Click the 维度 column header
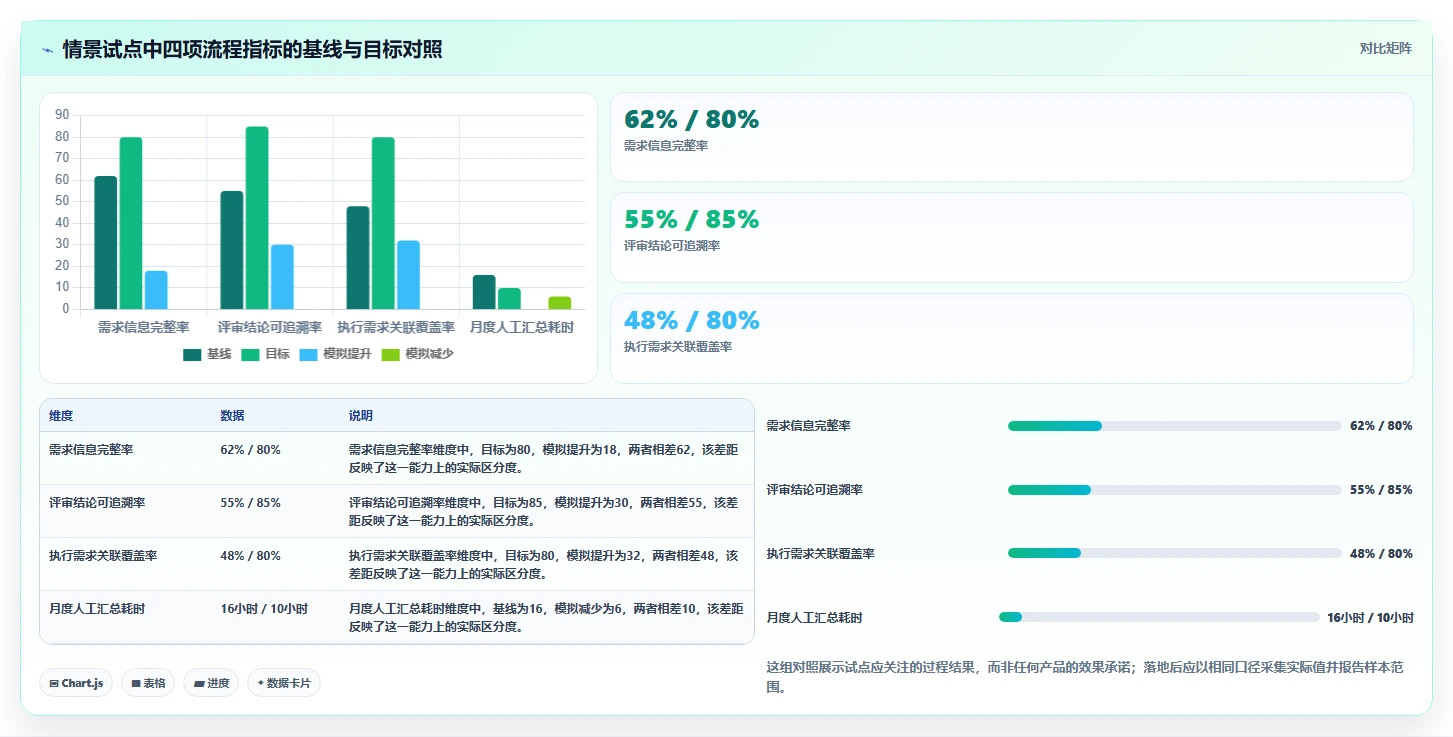 61,415
